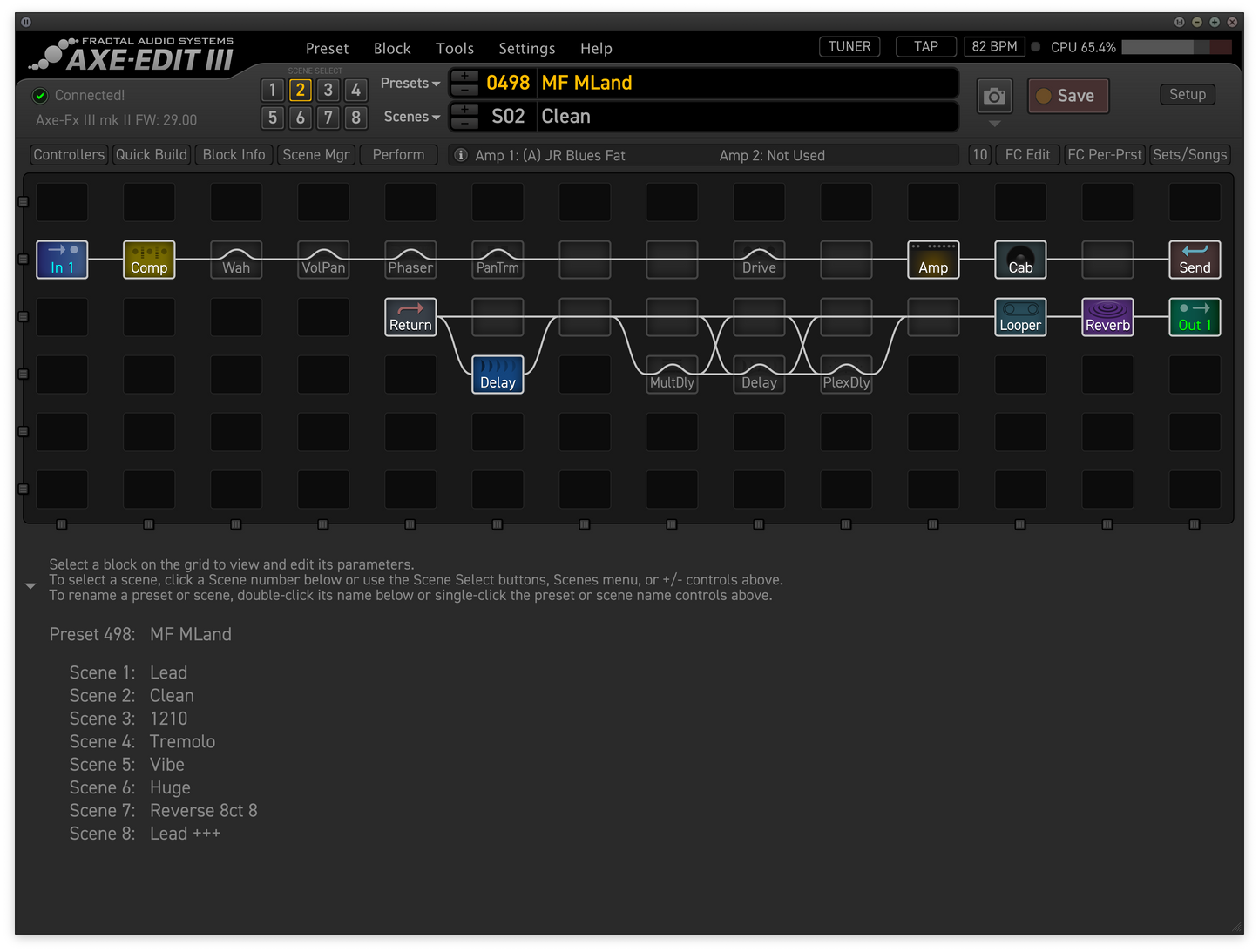Switch to Scene 5

tap(272, 118)
